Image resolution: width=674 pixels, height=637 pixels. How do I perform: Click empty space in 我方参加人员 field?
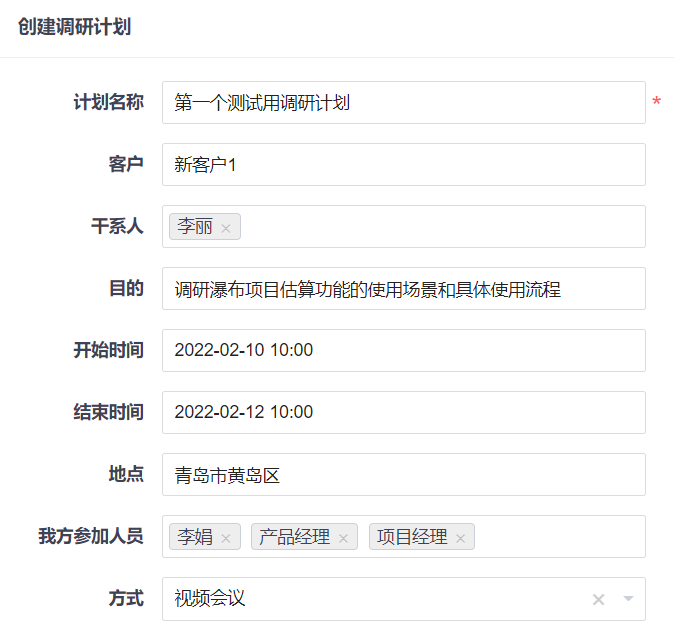[558, 537]
